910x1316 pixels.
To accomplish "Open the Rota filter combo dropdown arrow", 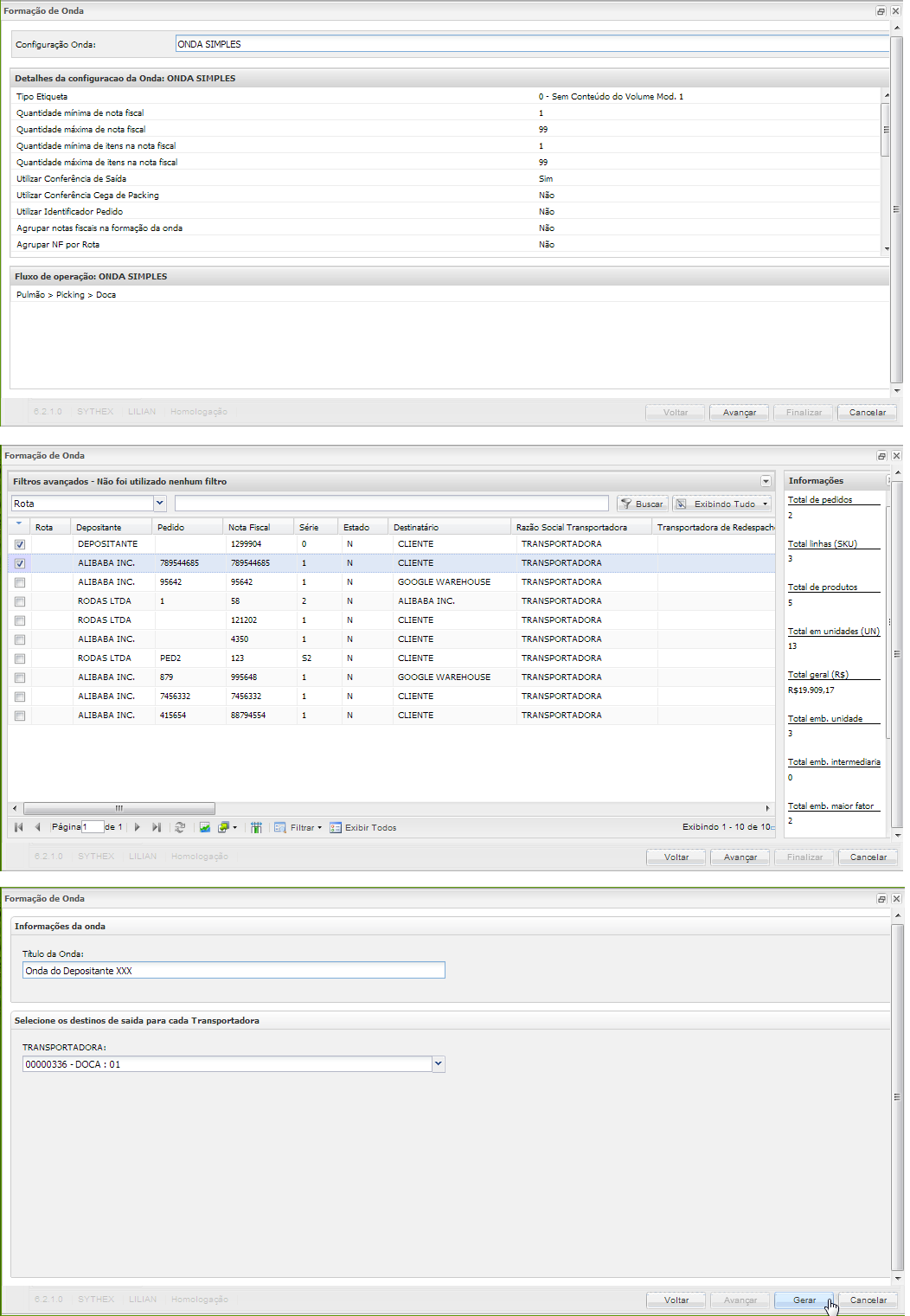I will coord(159,504).
